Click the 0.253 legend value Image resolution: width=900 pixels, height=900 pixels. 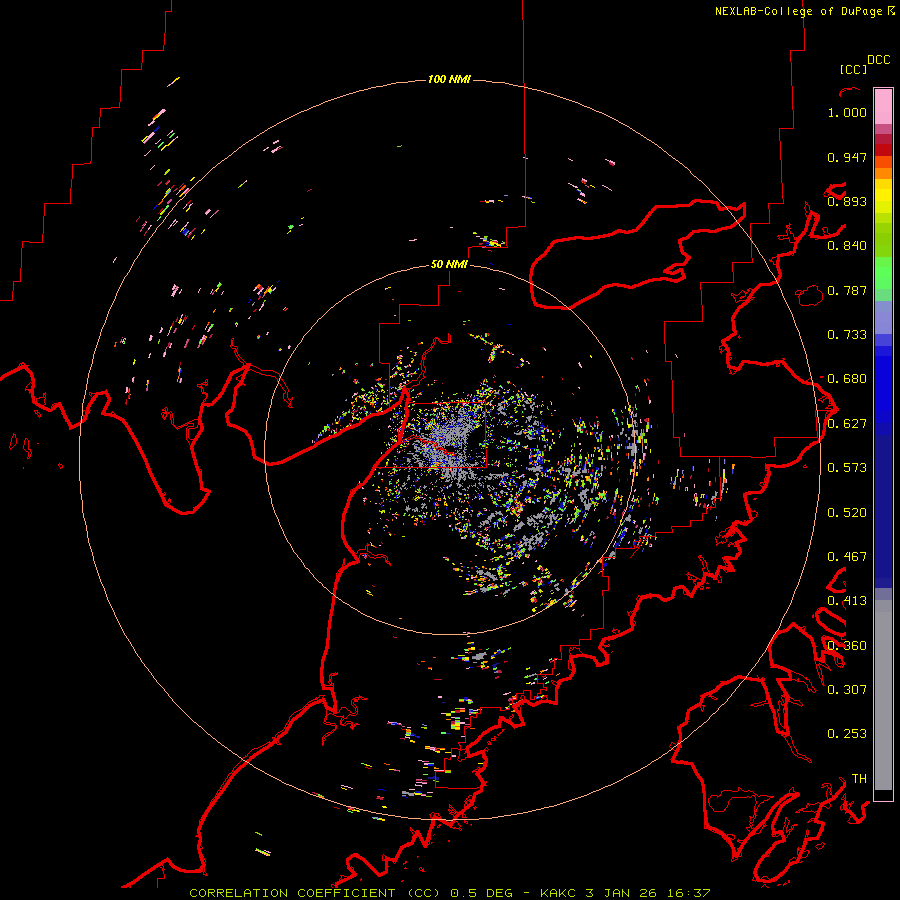[847, 734]
